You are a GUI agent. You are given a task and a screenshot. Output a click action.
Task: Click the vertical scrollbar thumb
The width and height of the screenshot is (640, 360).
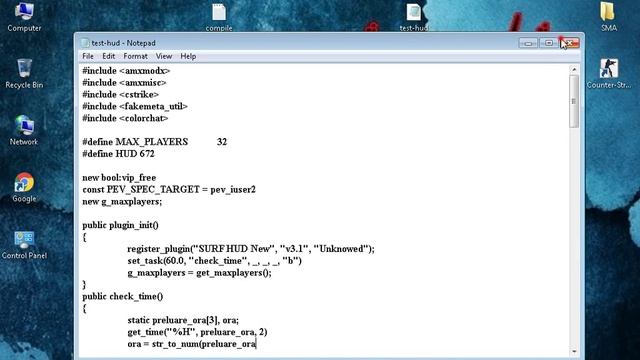(574, 101)
